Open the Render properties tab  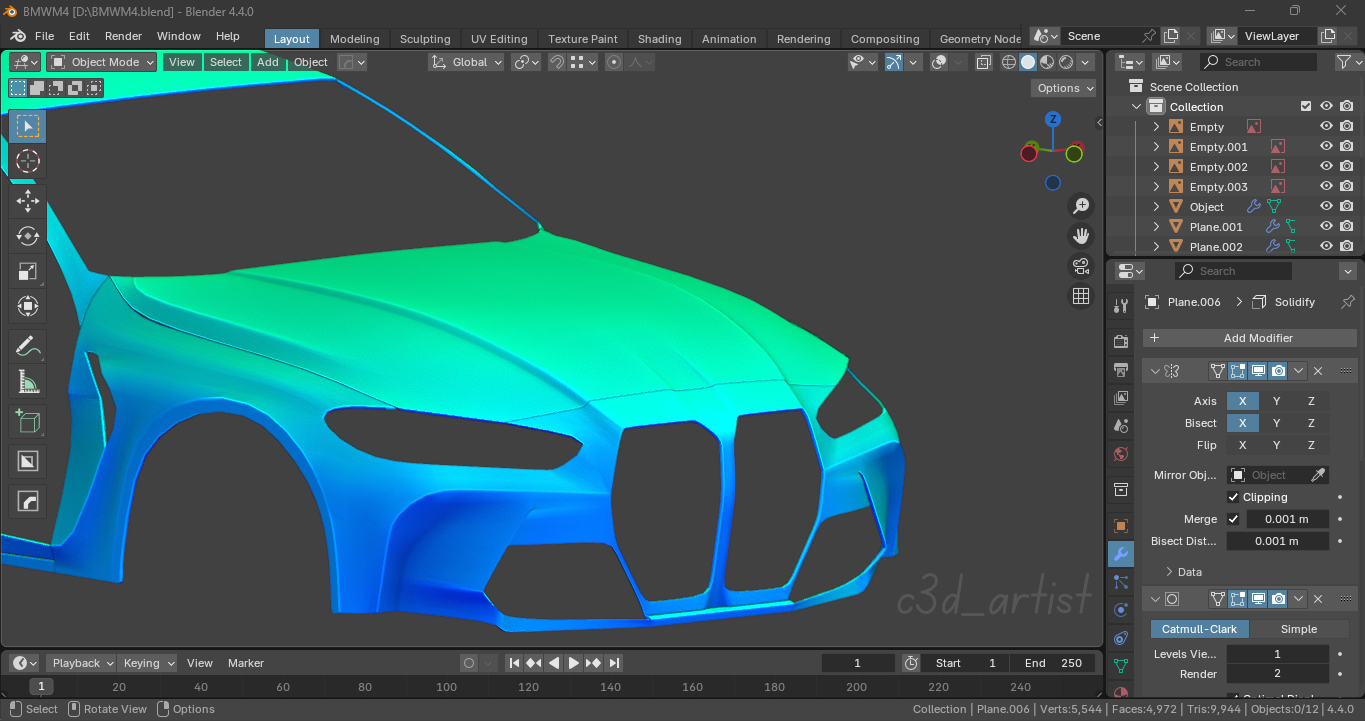click(x=1121, y=342)
